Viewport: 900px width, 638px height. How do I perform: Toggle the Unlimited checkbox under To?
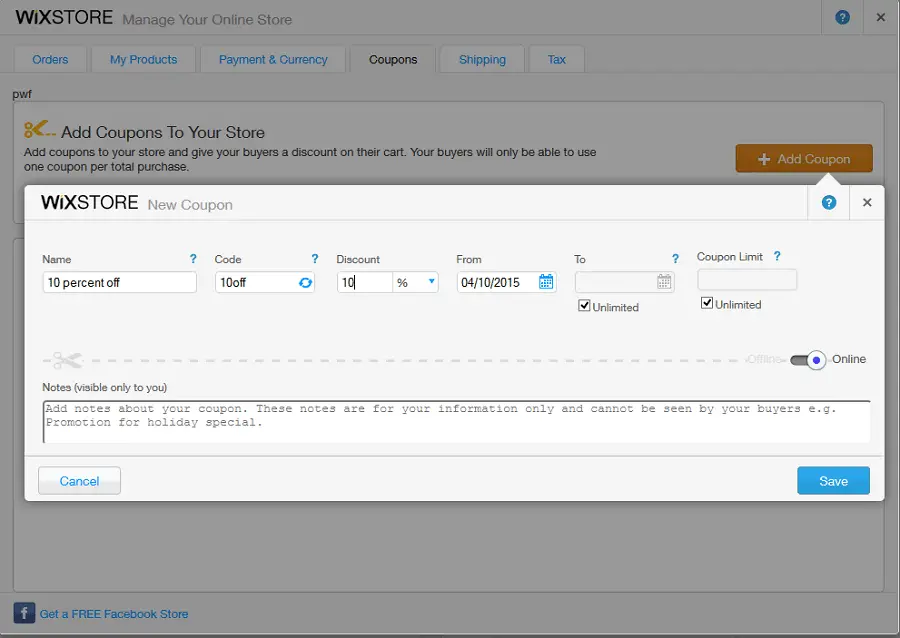584,305
